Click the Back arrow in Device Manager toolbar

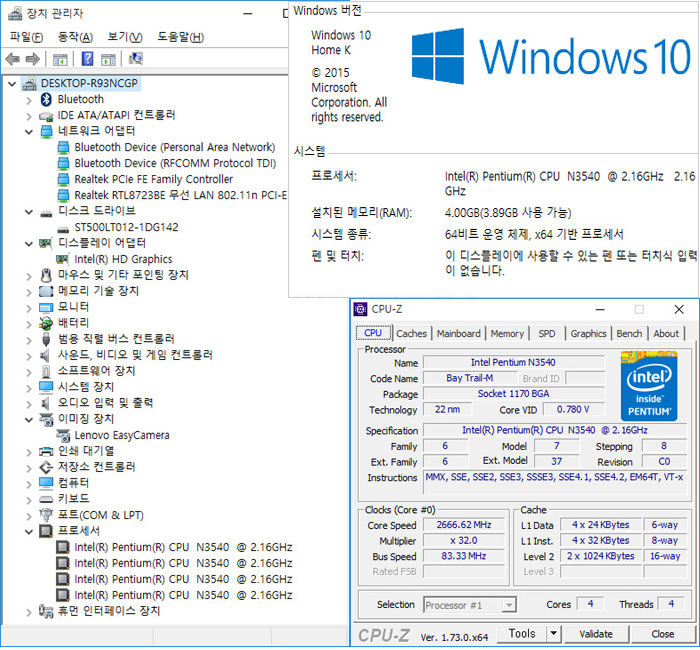click(12, 59)
